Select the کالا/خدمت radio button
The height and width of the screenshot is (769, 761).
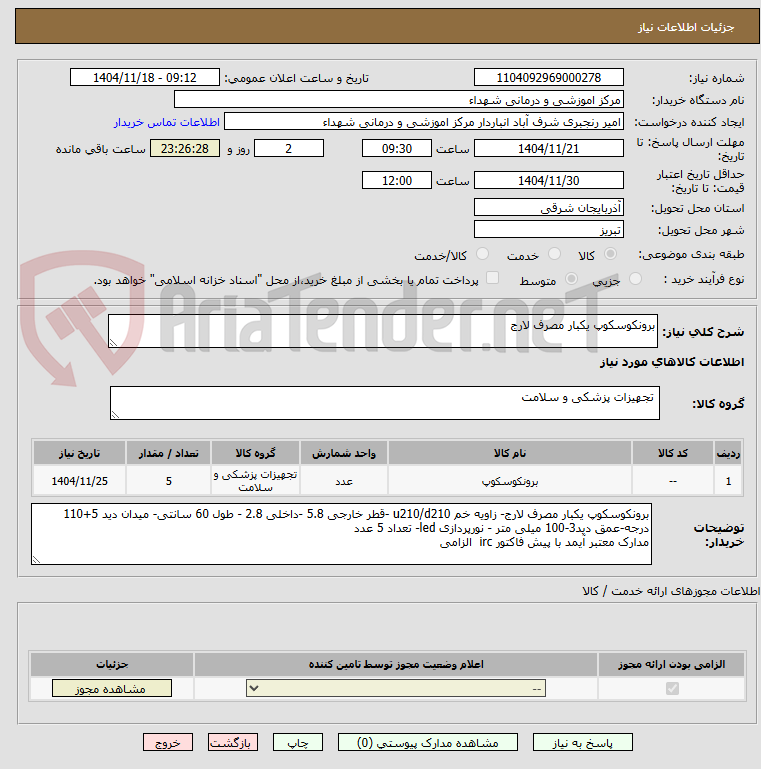(x=482, y=254)
